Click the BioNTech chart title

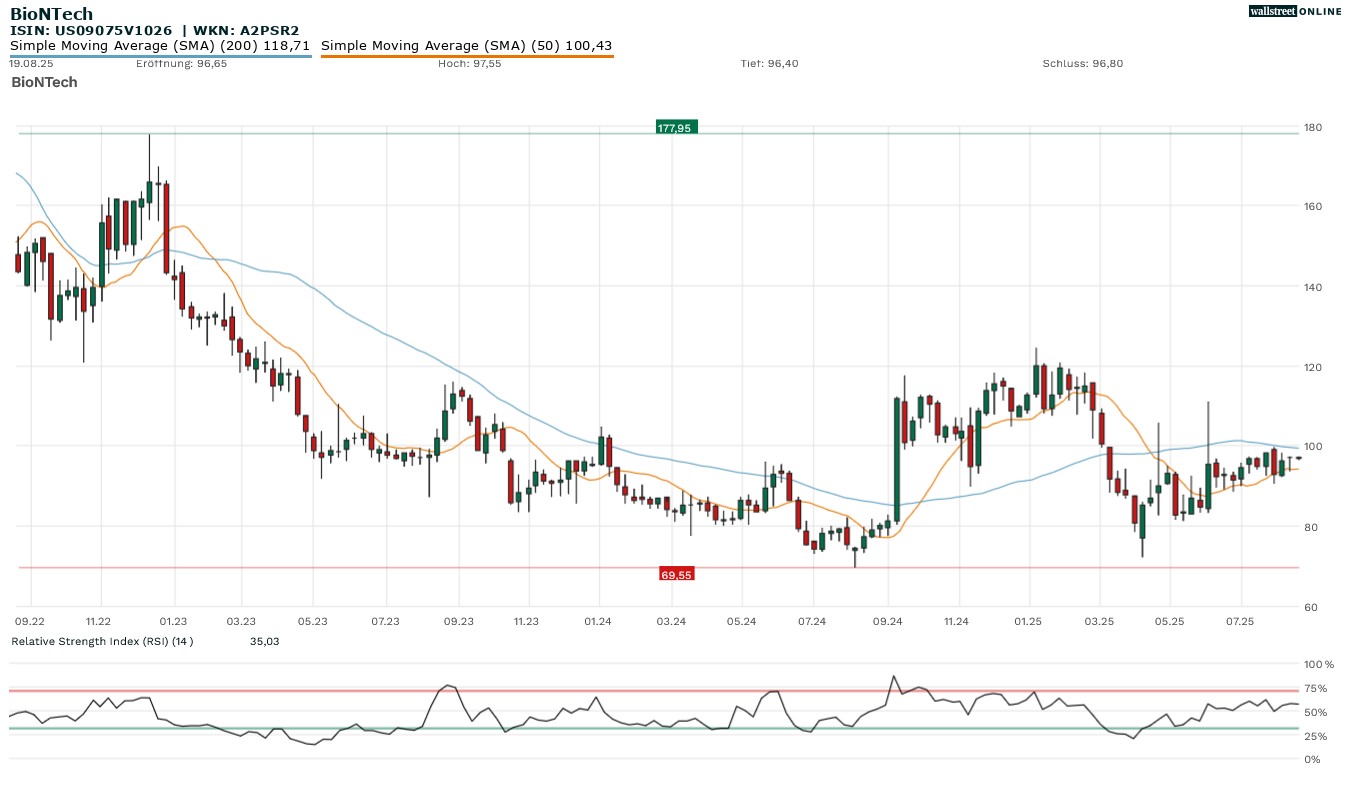point(52,13)
